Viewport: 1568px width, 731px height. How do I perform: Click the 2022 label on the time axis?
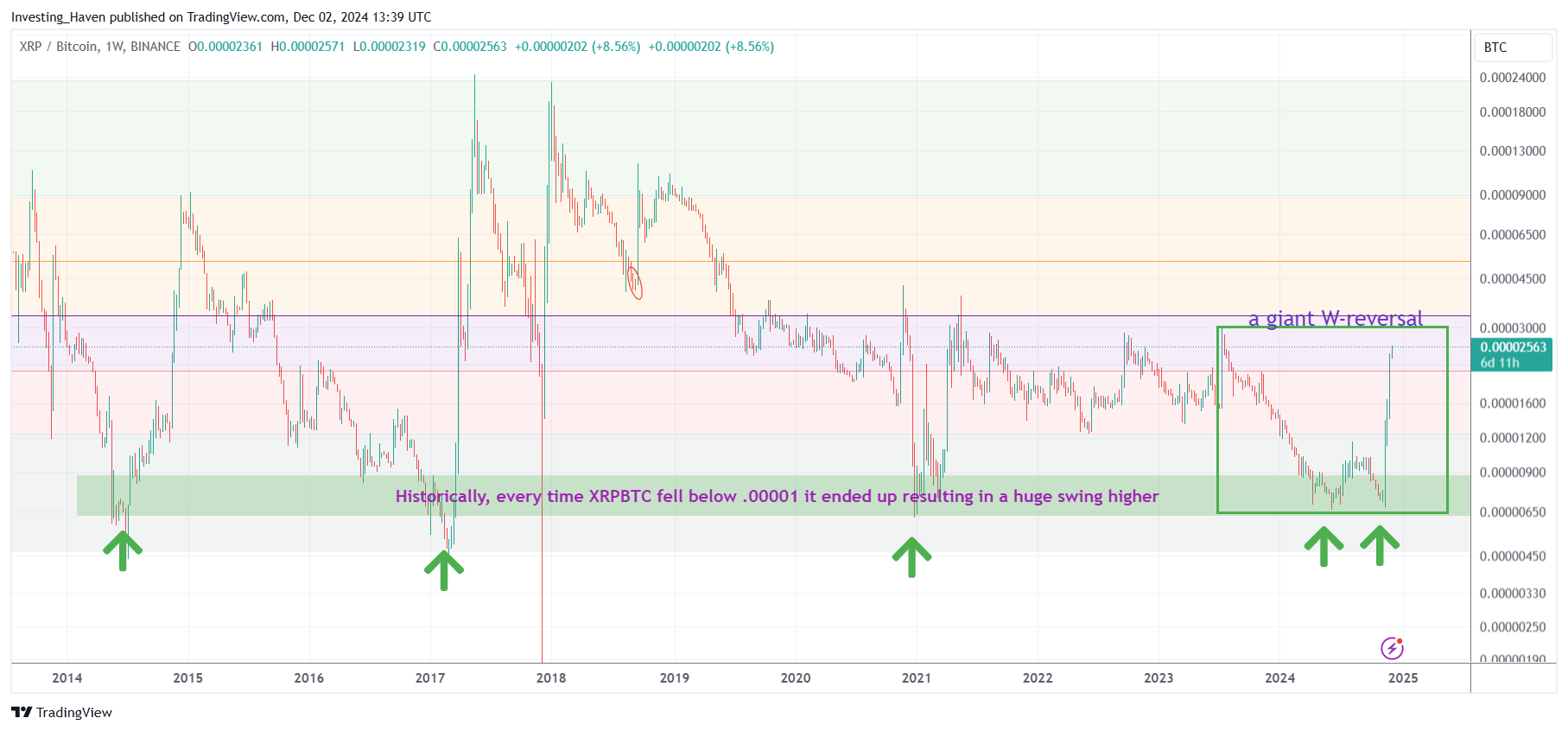1038,677
